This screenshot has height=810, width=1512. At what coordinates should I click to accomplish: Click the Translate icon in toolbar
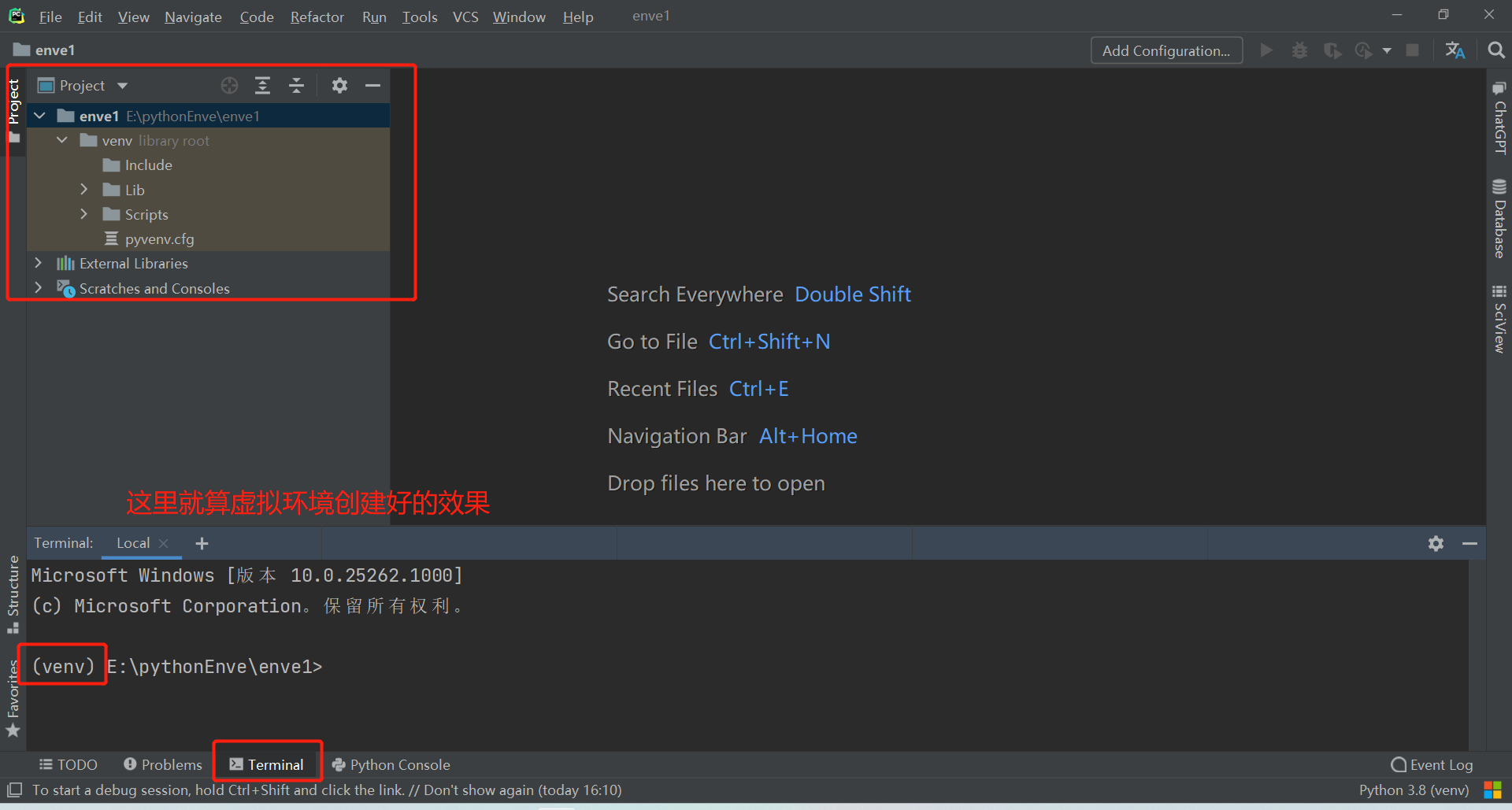(x=1455, y=50)
